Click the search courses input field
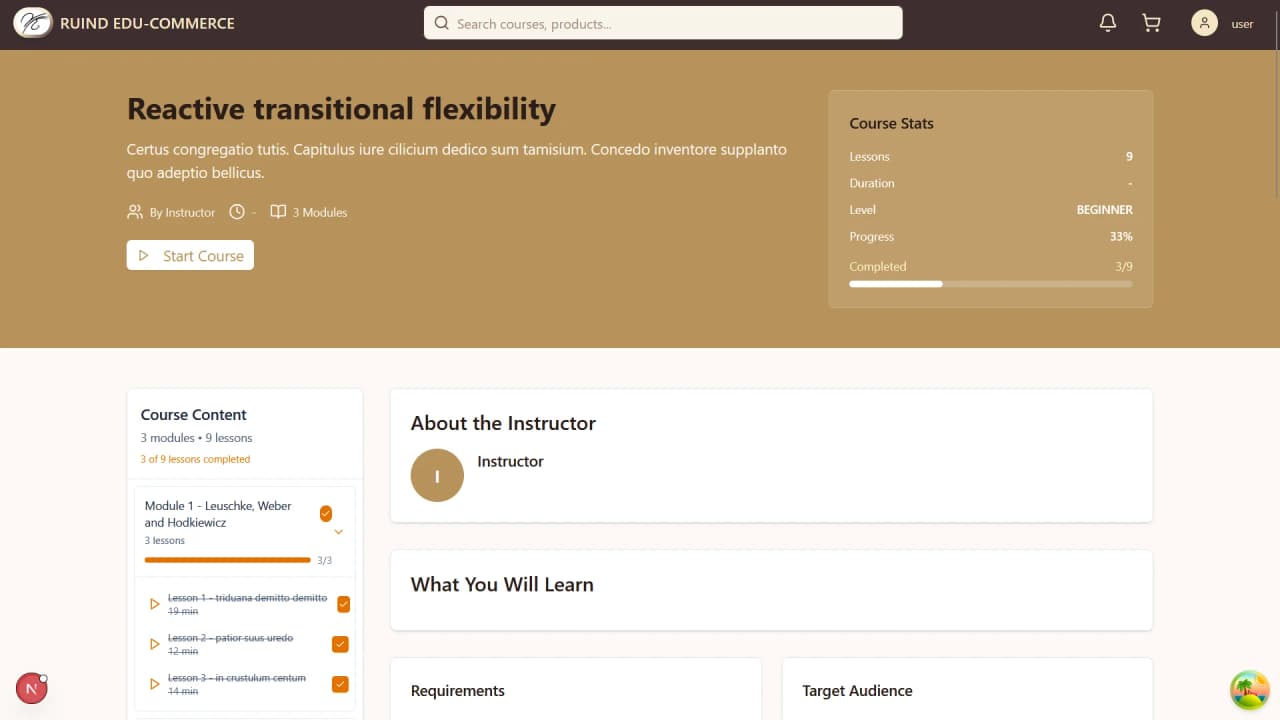 pos(662,22)
